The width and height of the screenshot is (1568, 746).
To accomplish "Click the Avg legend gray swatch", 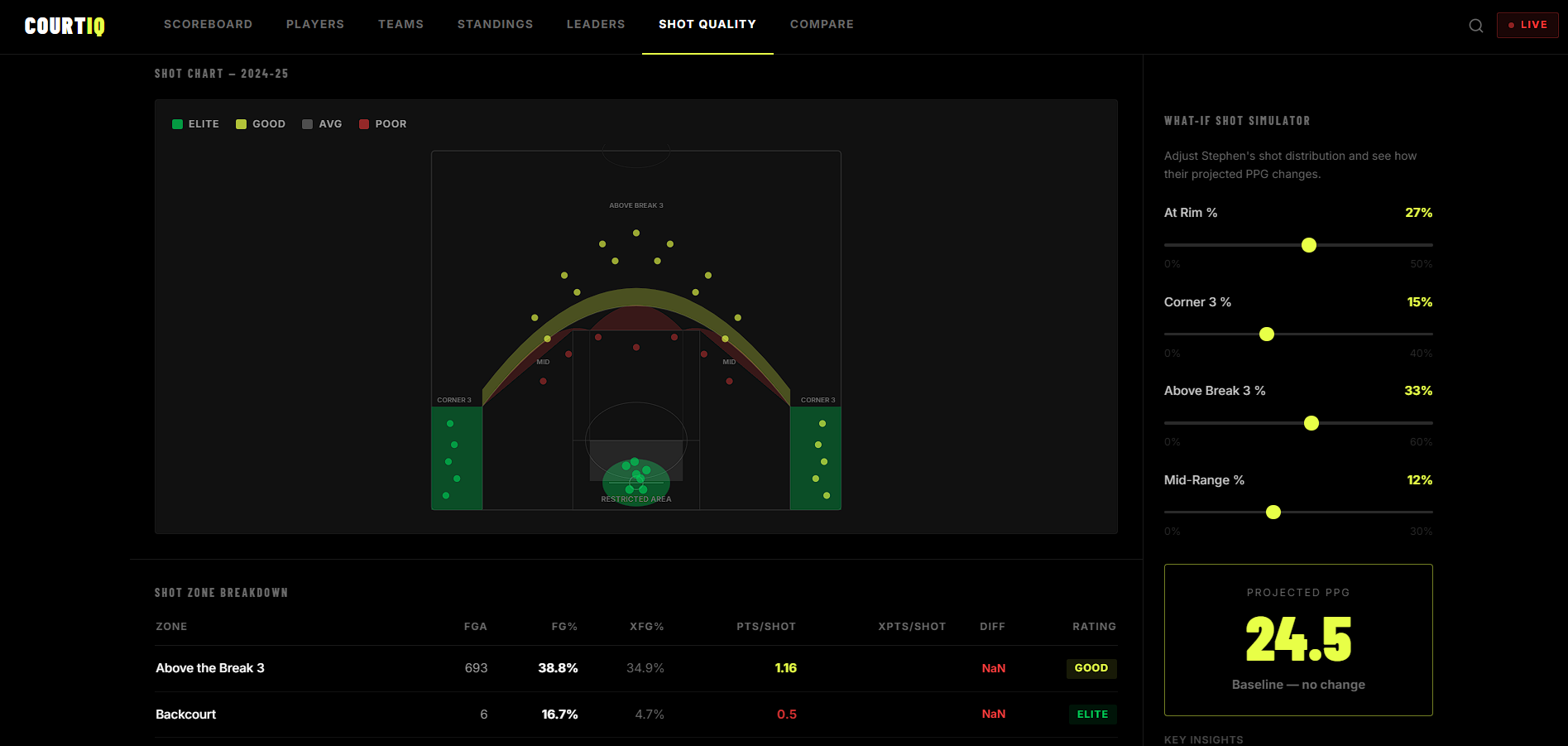I will tap(308, 124).
